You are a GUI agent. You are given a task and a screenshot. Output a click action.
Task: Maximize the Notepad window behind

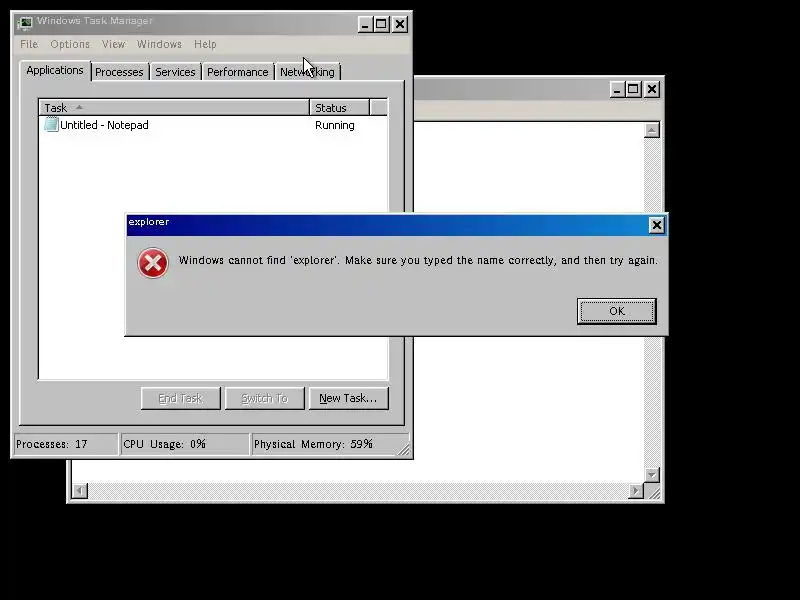click(x=633, y=89)
